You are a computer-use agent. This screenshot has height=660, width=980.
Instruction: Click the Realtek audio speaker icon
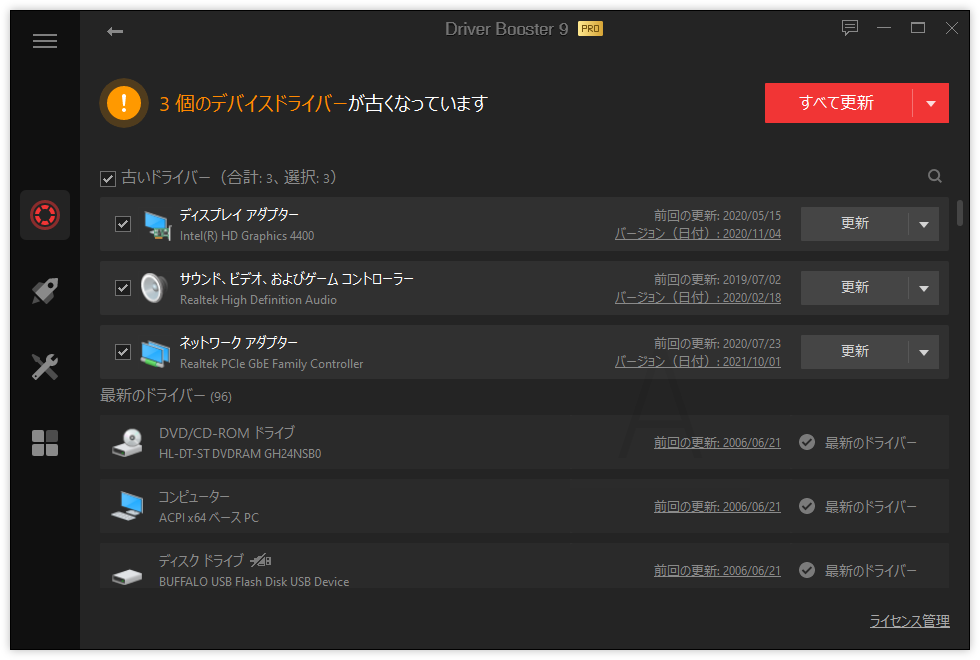click(154, 288)
